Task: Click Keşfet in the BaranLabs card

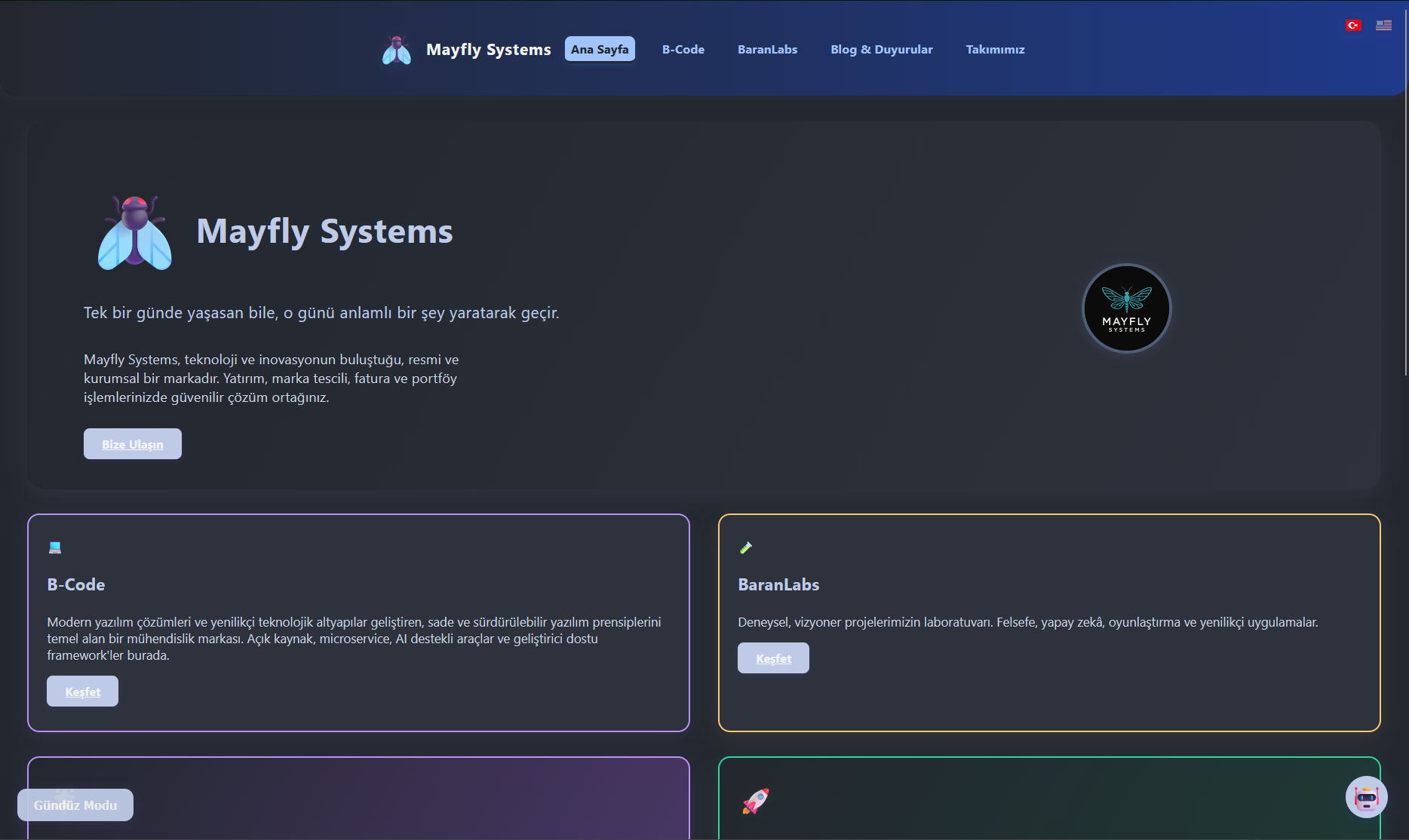Action: point(773,658)
